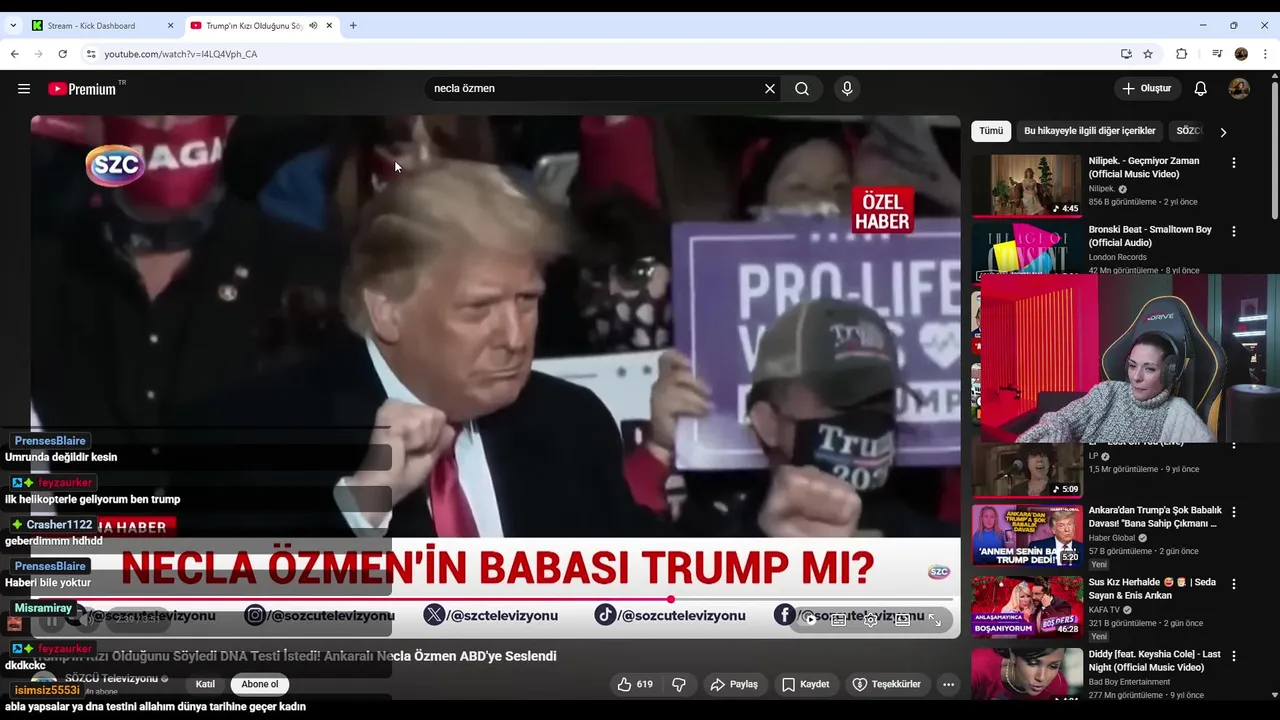Toggle subtitles captions button in player
1280x720 pixels.
click(x=839, y=620)
